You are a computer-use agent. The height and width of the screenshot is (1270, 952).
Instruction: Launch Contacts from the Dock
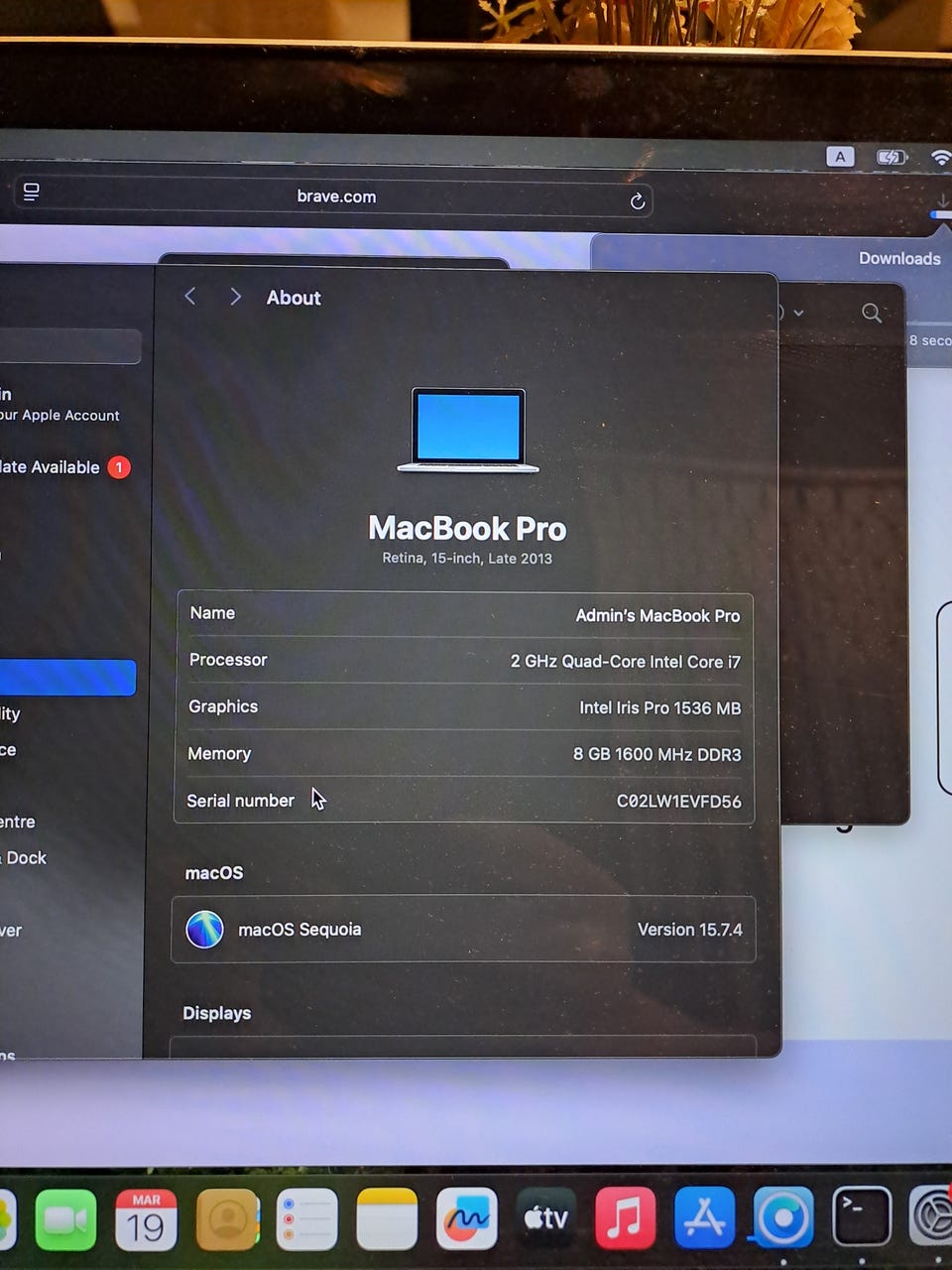point(227,1219)
